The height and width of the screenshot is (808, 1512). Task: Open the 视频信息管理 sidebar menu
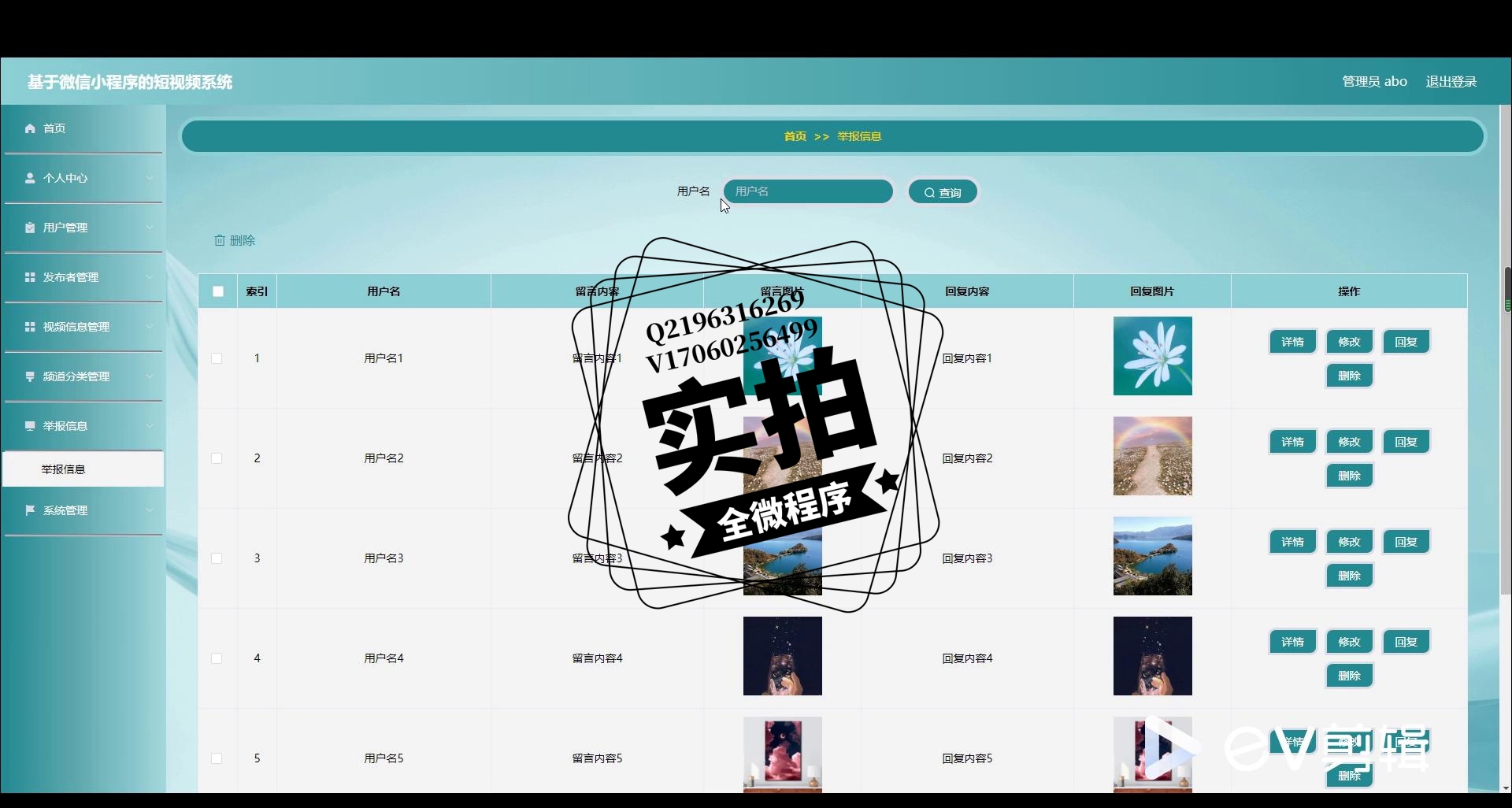point(83,327)
